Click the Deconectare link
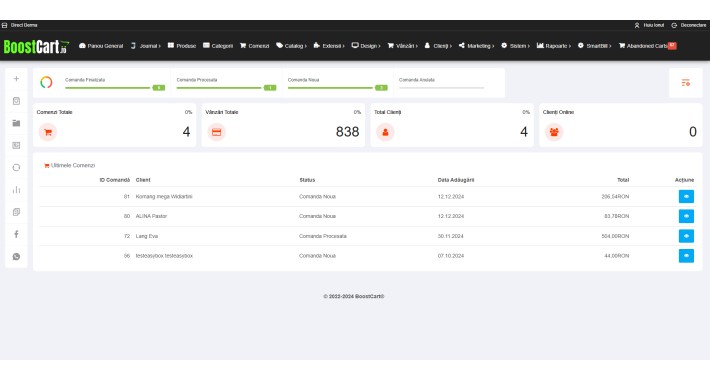Screen dimensions: 710x380 (x=693, y=25)
